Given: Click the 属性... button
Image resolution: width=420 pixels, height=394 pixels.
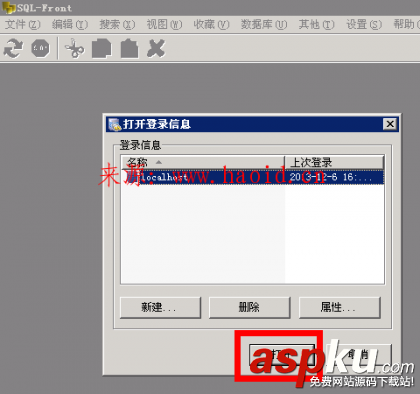Looking at the screenshot, I should 339,307.
